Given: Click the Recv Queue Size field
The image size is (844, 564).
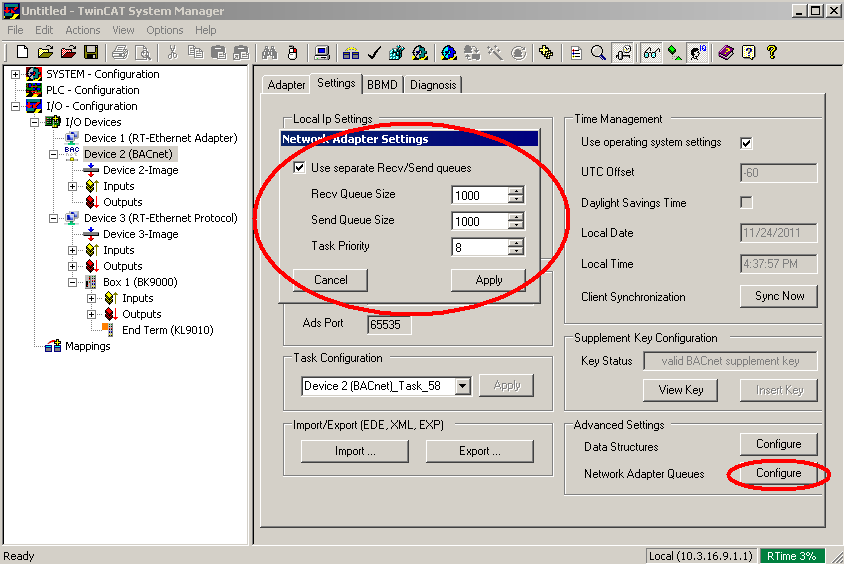Looking at the screenshot, I should [480, 195].
